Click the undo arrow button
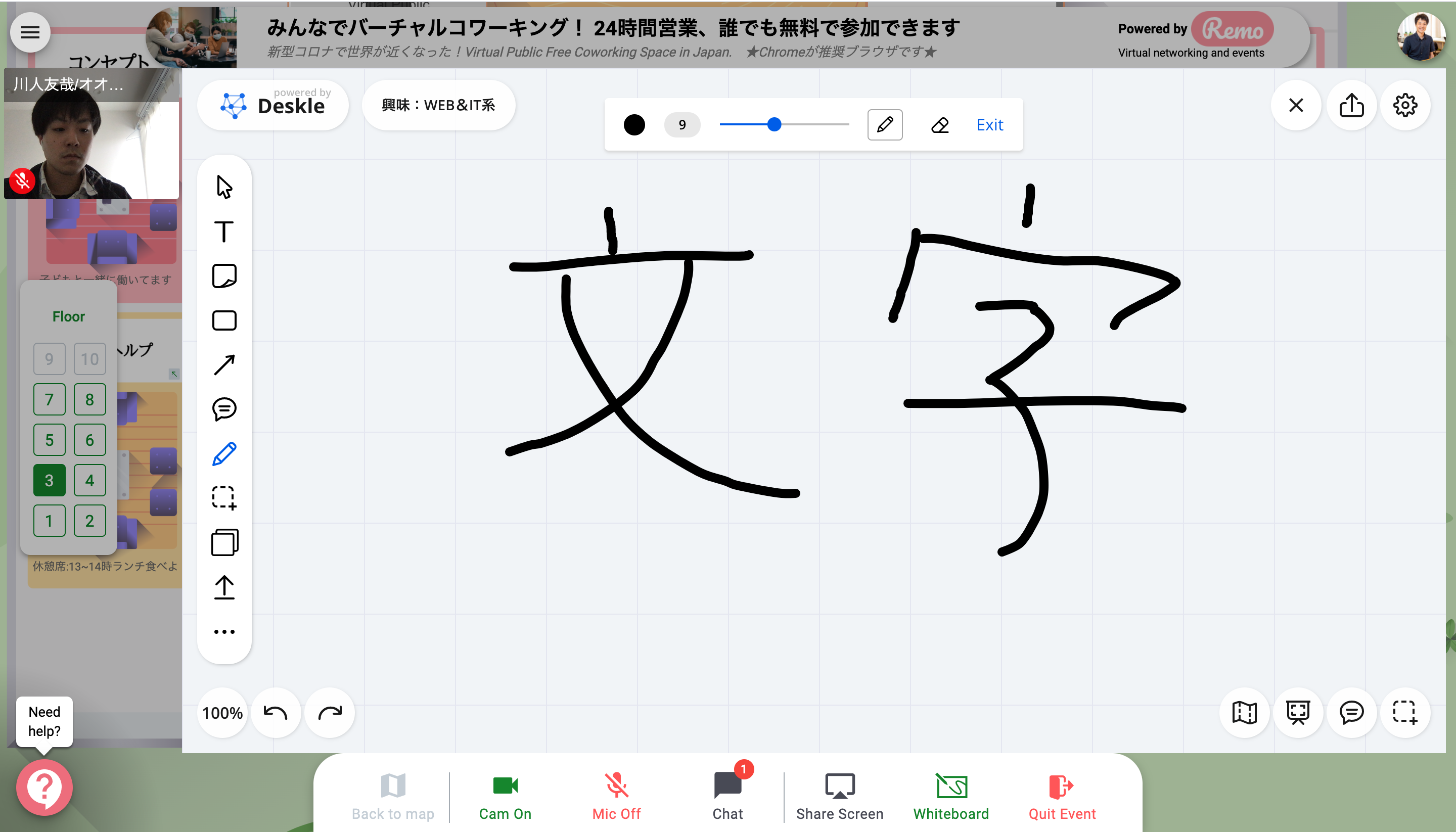The width and height of the screenshot is (1456, 832). (x=276, y=713)
